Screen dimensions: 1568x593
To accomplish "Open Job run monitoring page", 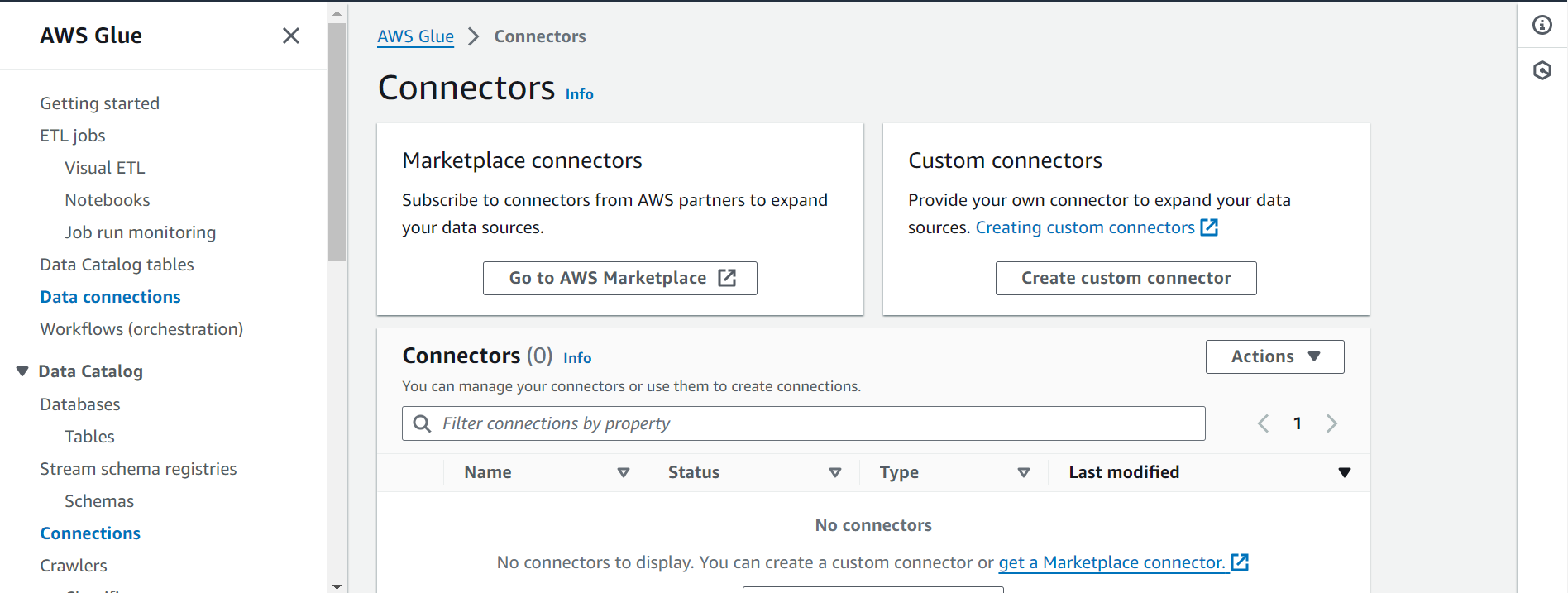I will [x=141, y=232].
